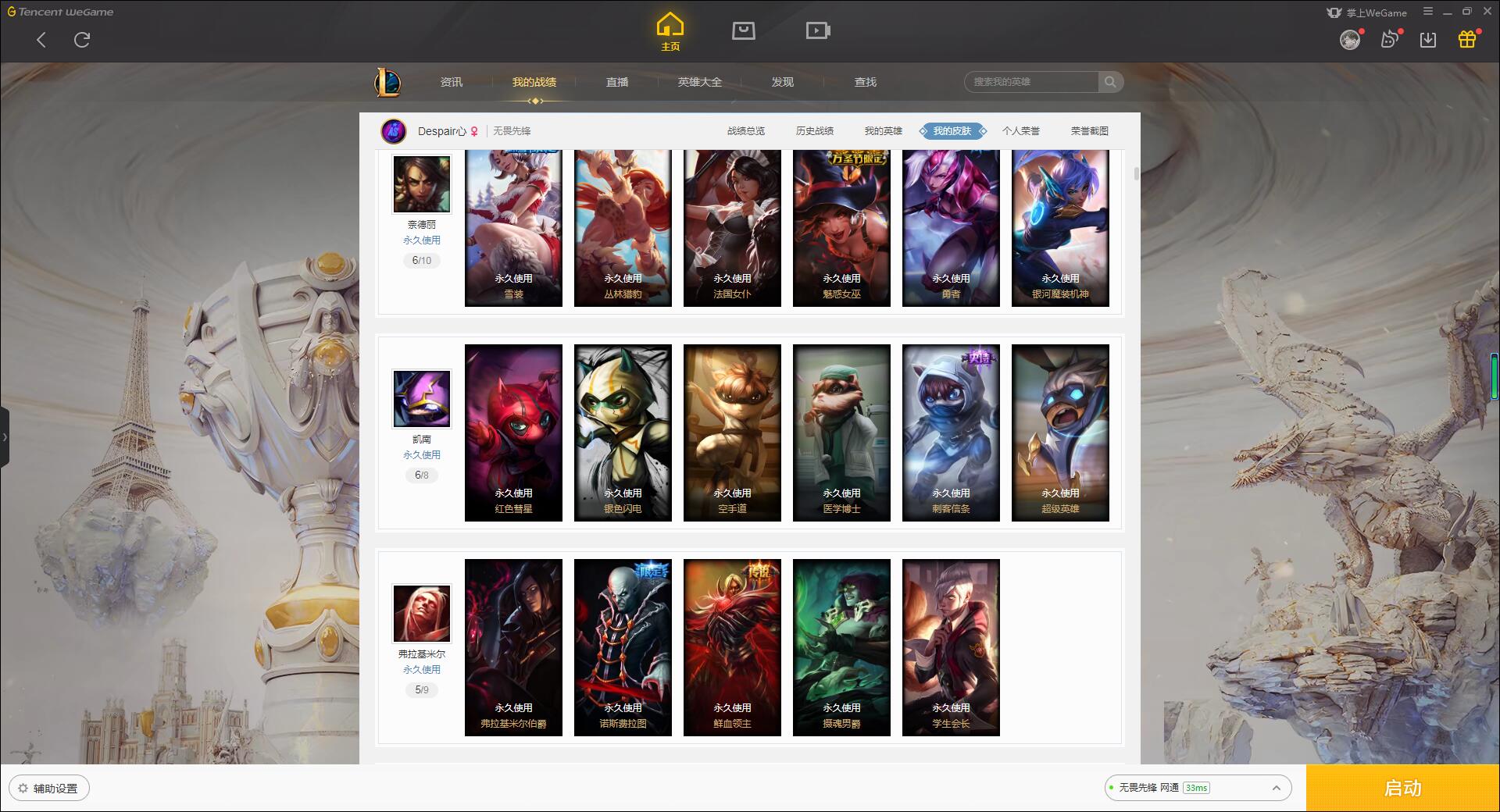1500x812 pixels.
Task: Open the 勇者 skin card
Action: tap(951, 228)
